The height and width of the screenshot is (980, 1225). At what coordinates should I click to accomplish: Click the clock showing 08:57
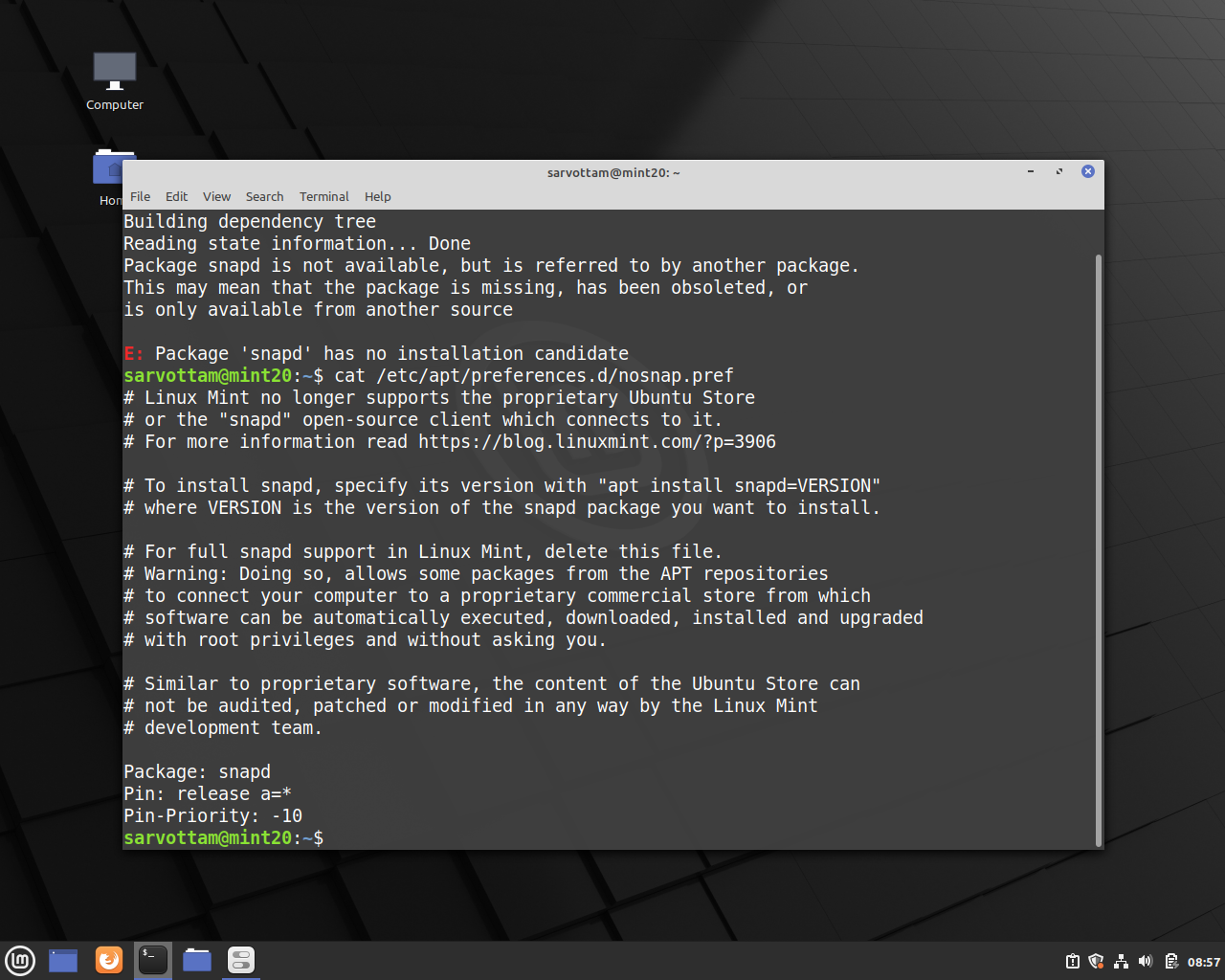click(x=1202, y=961)
